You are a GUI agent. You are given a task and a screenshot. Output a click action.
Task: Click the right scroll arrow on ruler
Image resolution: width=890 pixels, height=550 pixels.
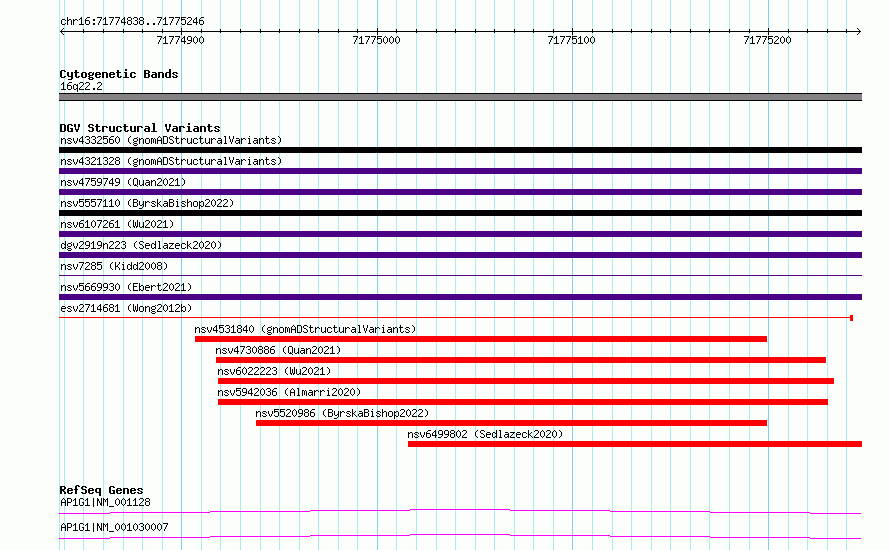tap(858, 32)
